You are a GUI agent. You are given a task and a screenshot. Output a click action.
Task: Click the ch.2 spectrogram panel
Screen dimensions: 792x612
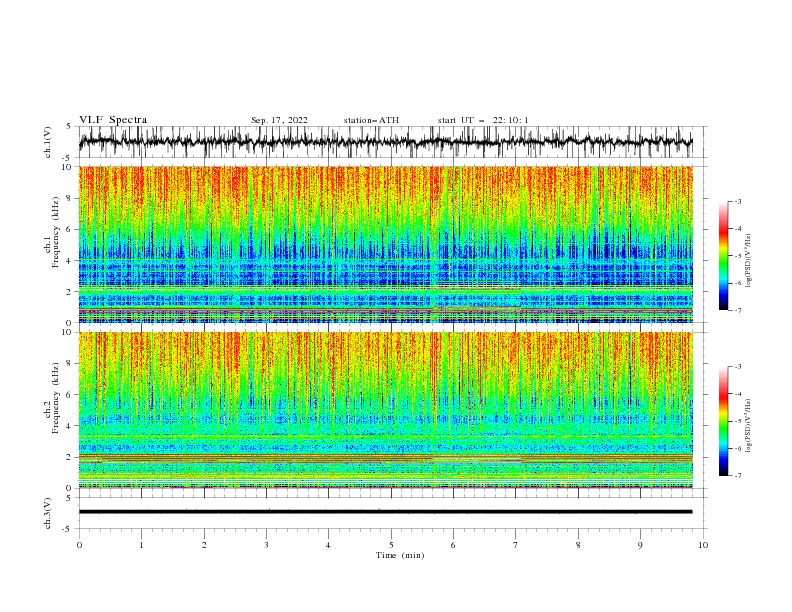click(385, 410)
